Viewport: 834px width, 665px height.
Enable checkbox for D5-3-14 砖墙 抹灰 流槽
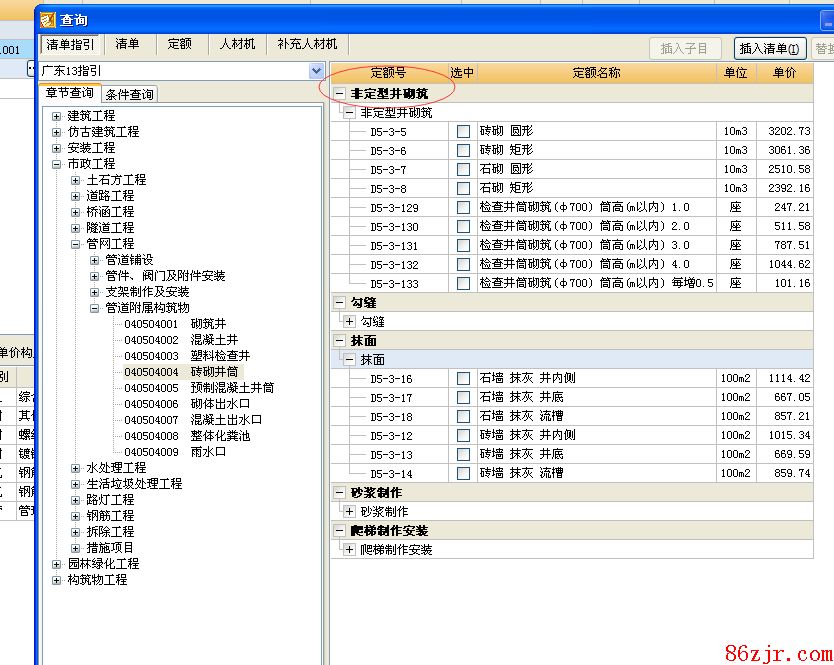tap(463, 474)
